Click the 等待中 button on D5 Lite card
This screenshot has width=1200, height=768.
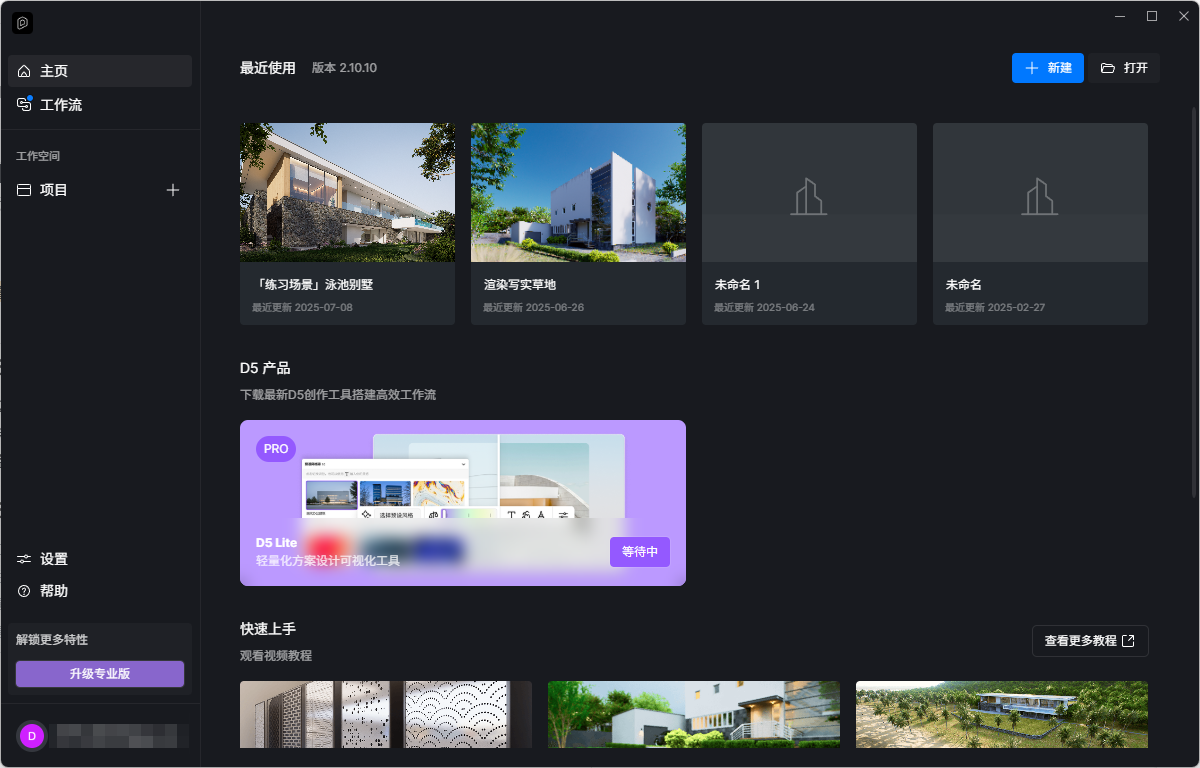[640, 552]
